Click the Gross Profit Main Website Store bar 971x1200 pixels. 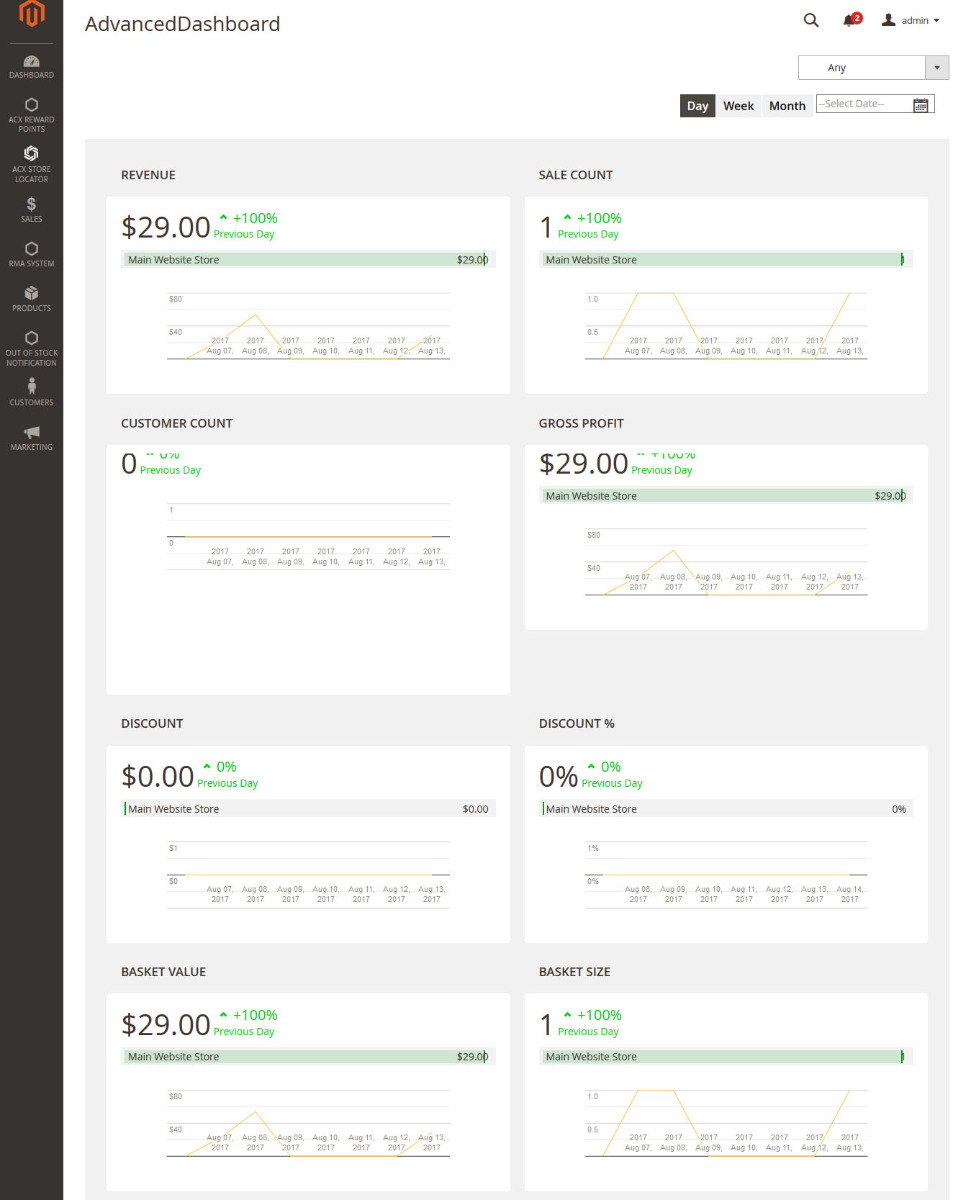(x=726, y=496)
